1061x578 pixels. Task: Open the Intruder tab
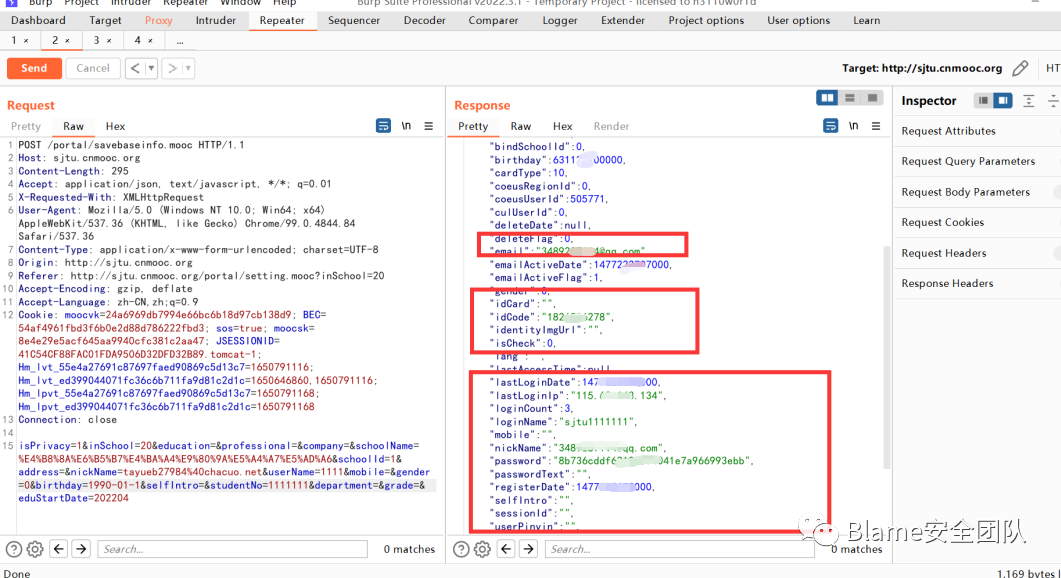[216, 20]
